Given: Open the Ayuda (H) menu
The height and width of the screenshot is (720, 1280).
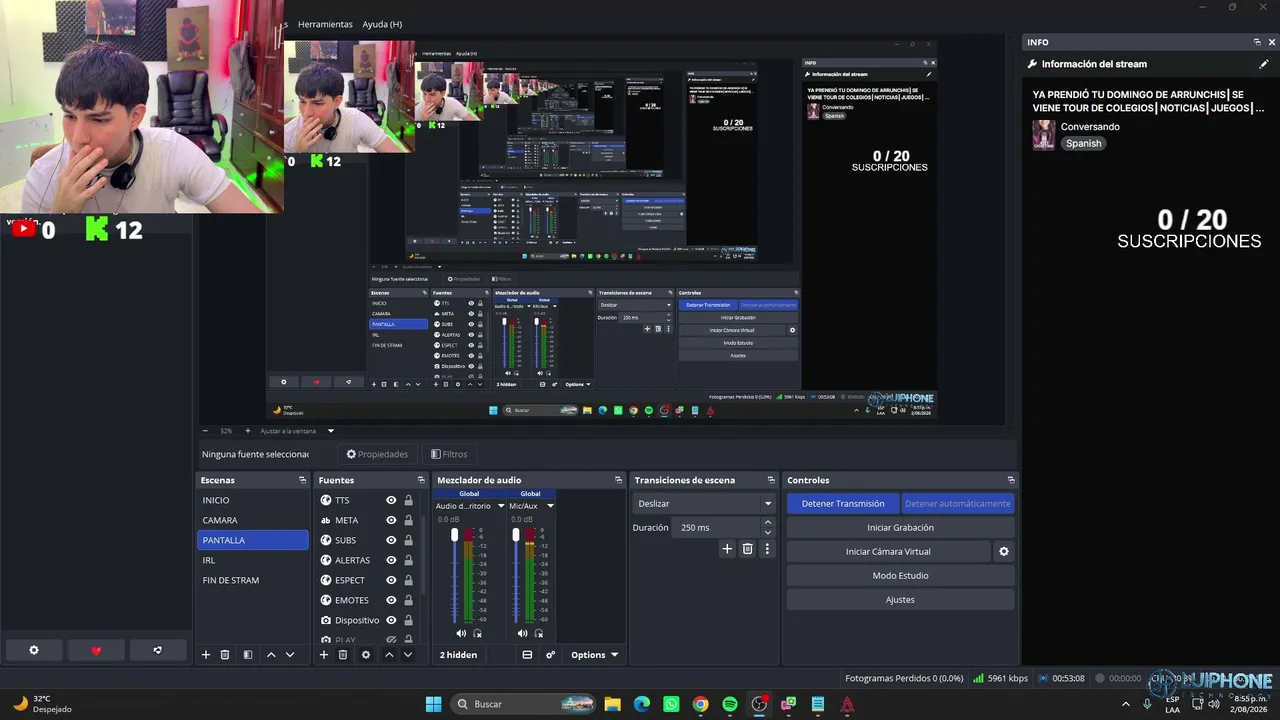Looking at the screenshot, I should [x=382, y=24].
